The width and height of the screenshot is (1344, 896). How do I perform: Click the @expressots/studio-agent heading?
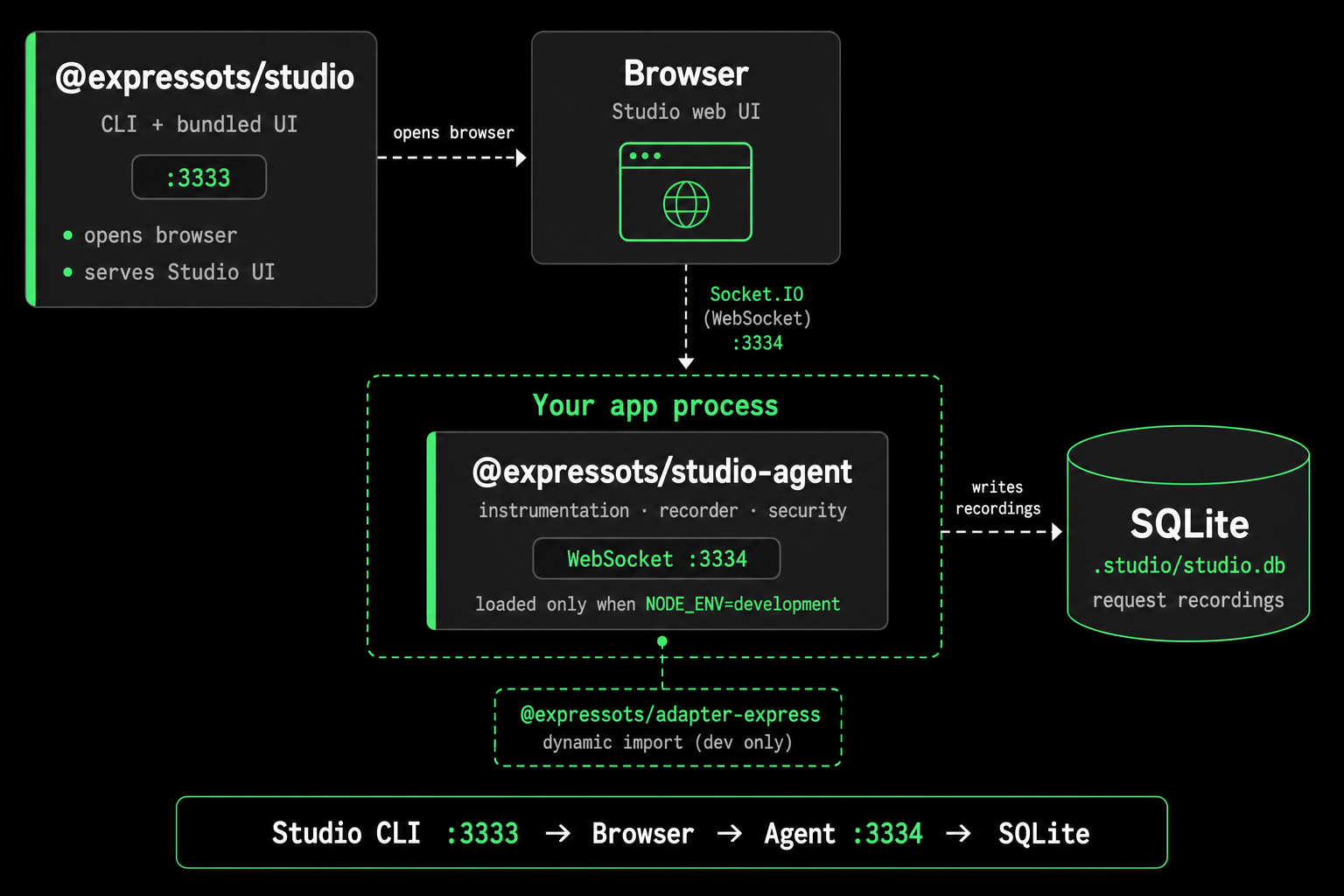point(662,472)
